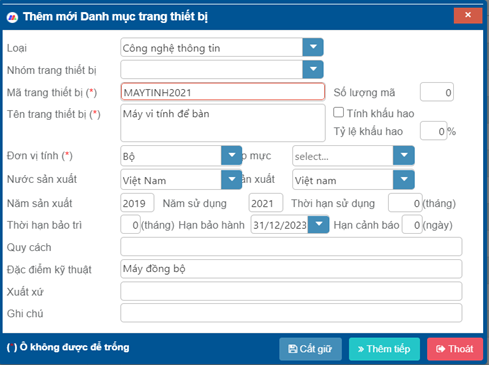
Task: Click the Nhóm trang thiết bị combo text field
Action: pyautogui.click(x=212, y=69)
